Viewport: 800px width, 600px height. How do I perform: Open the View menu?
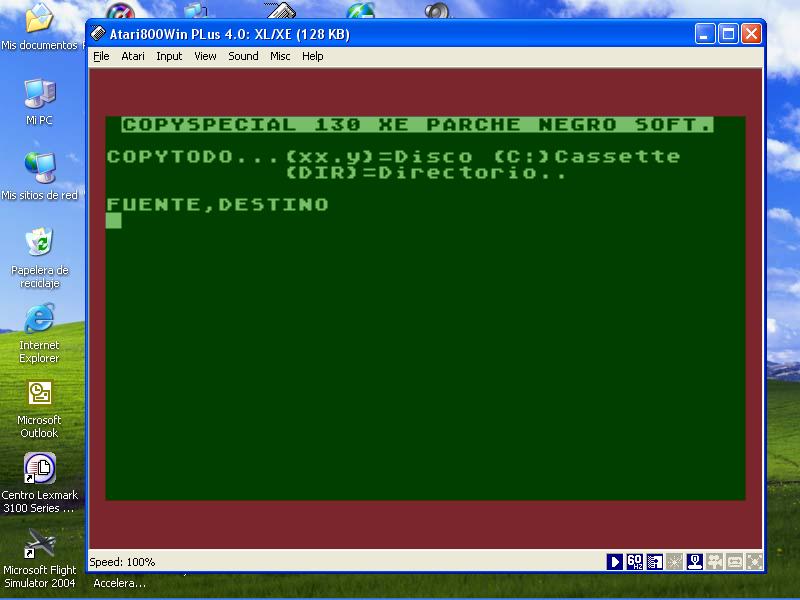[205, 56]
